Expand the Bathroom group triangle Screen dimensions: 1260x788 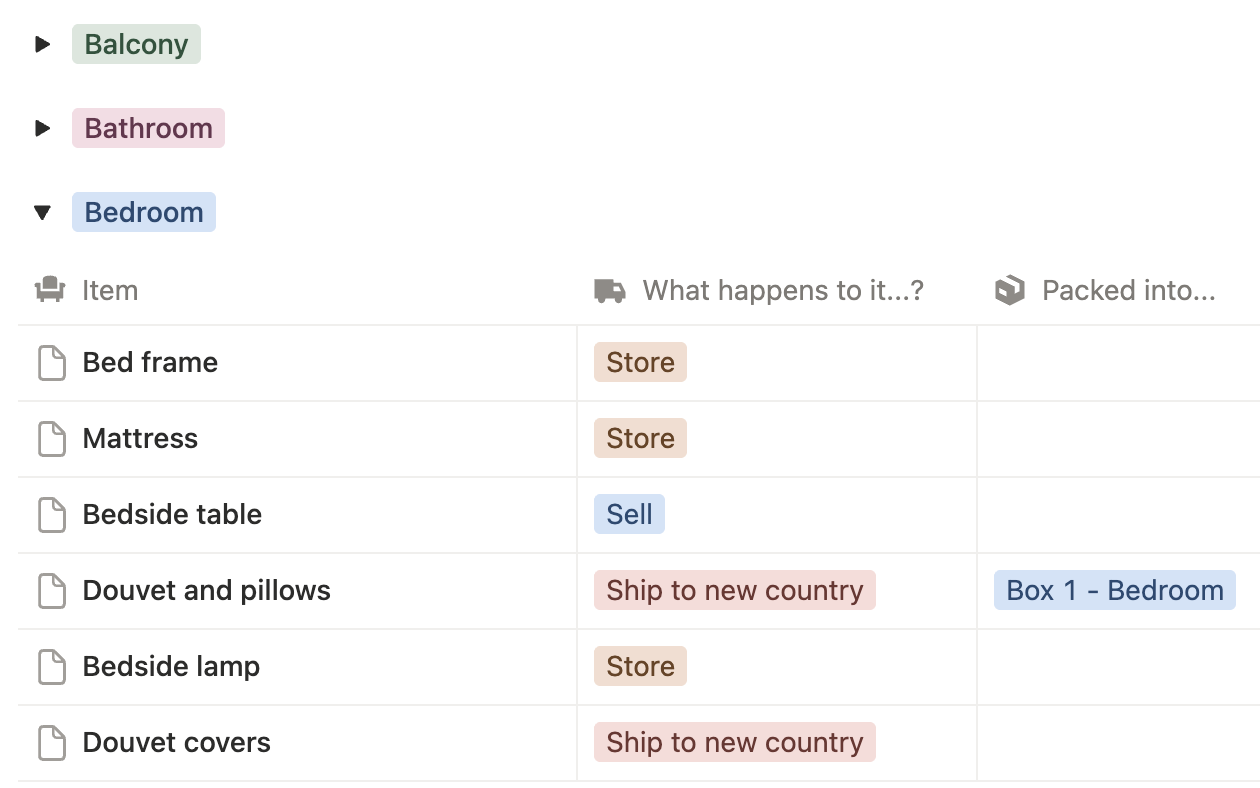[x=42, y=128]
